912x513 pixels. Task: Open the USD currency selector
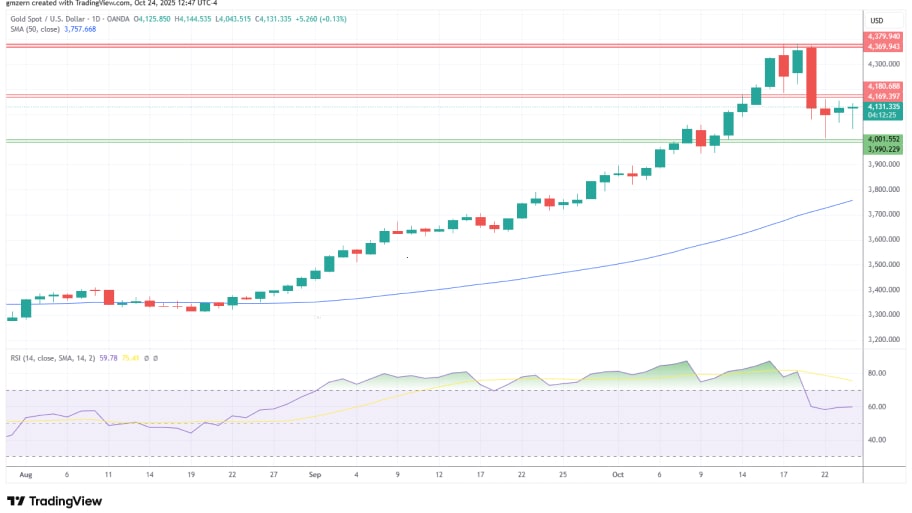pos(877,21)
